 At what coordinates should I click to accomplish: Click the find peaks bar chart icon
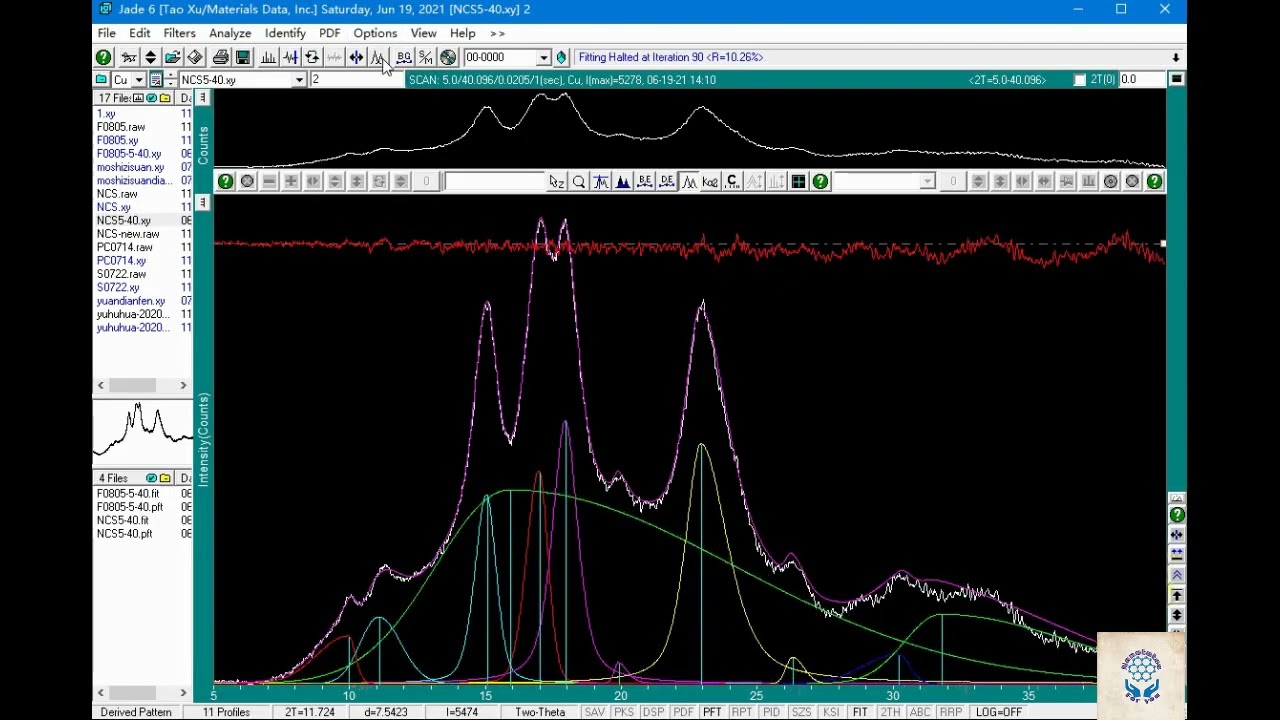pos(268,57)
